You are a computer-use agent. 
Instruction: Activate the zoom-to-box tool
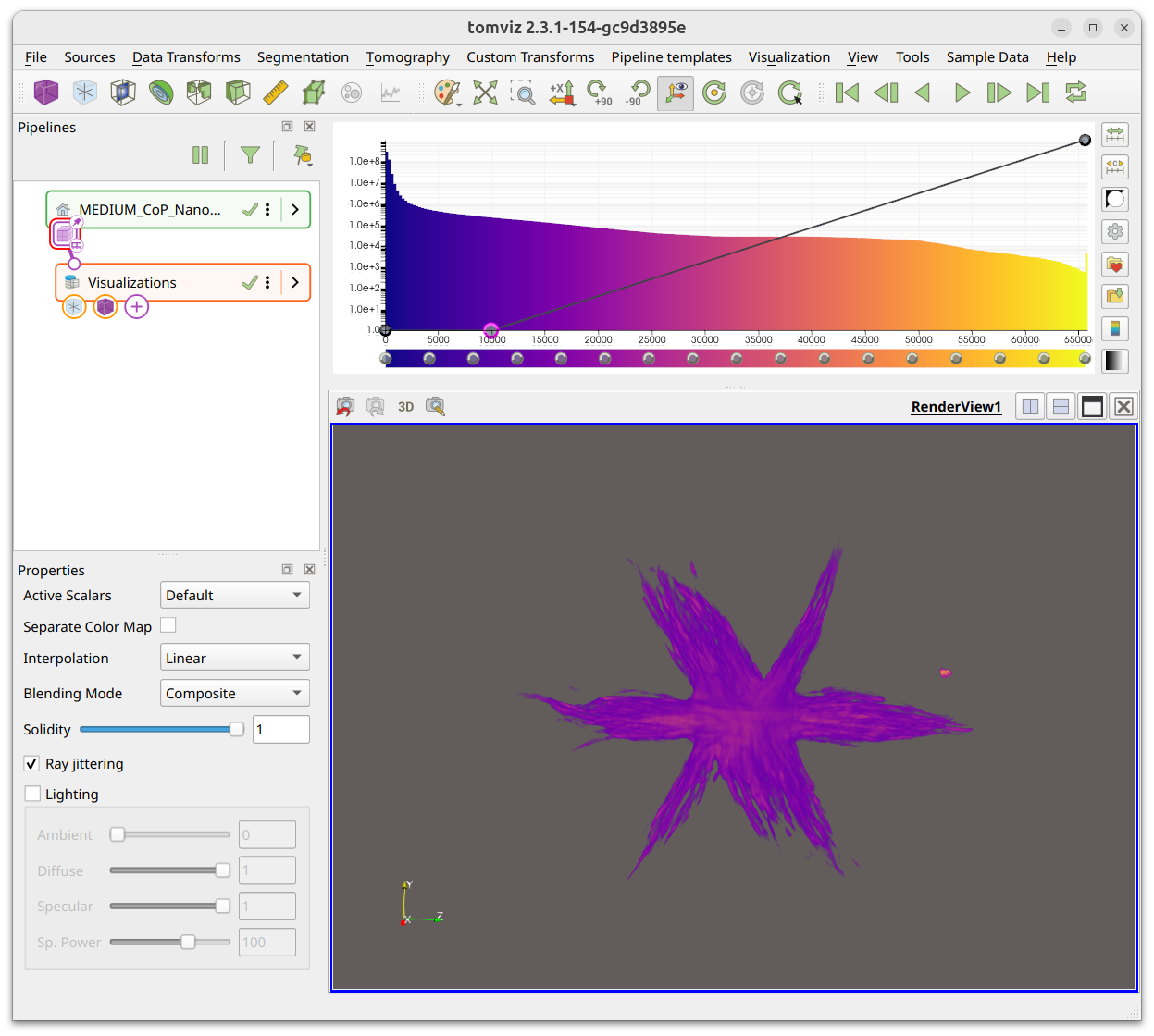click(523, 92)
